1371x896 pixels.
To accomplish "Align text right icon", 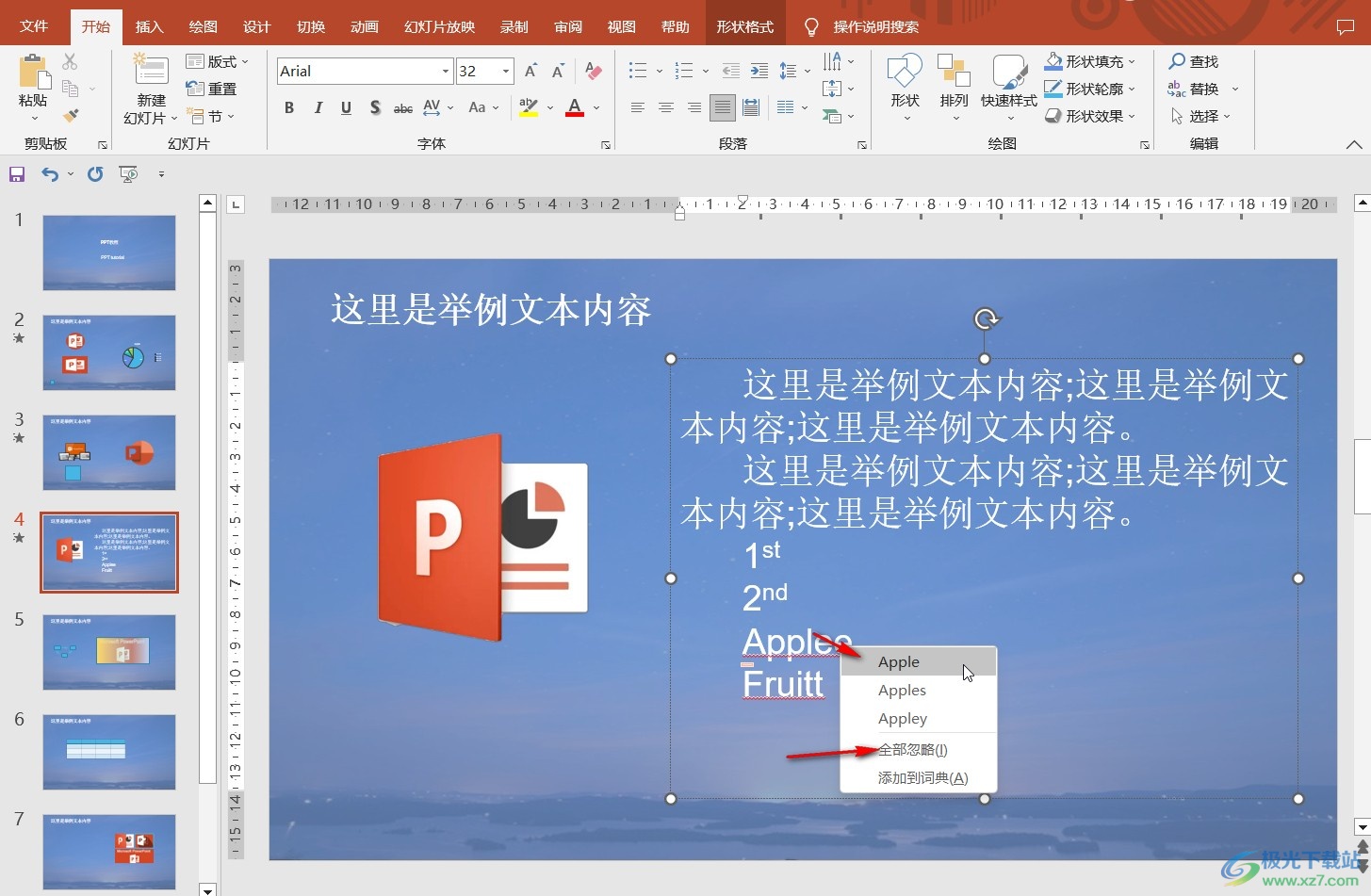I will (694, 107).
